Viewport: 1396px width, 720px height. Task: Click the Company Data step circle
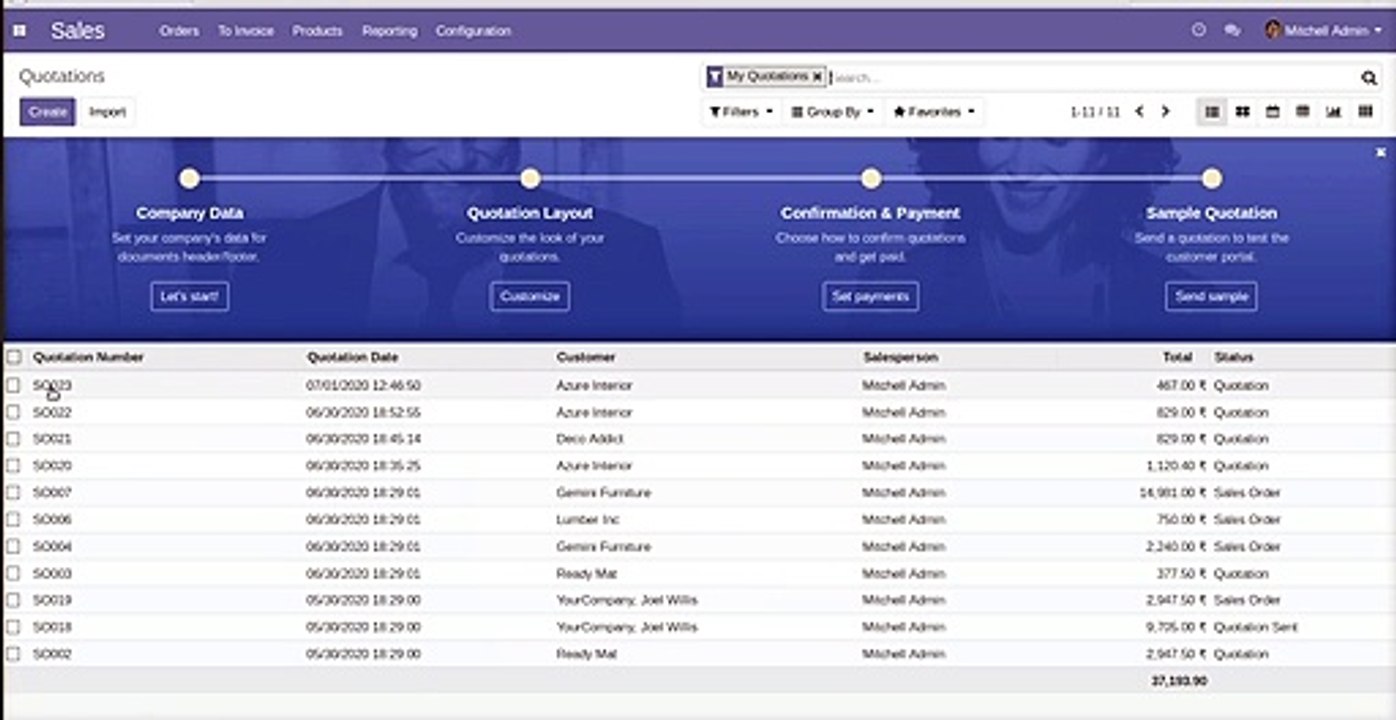(189, 178)
